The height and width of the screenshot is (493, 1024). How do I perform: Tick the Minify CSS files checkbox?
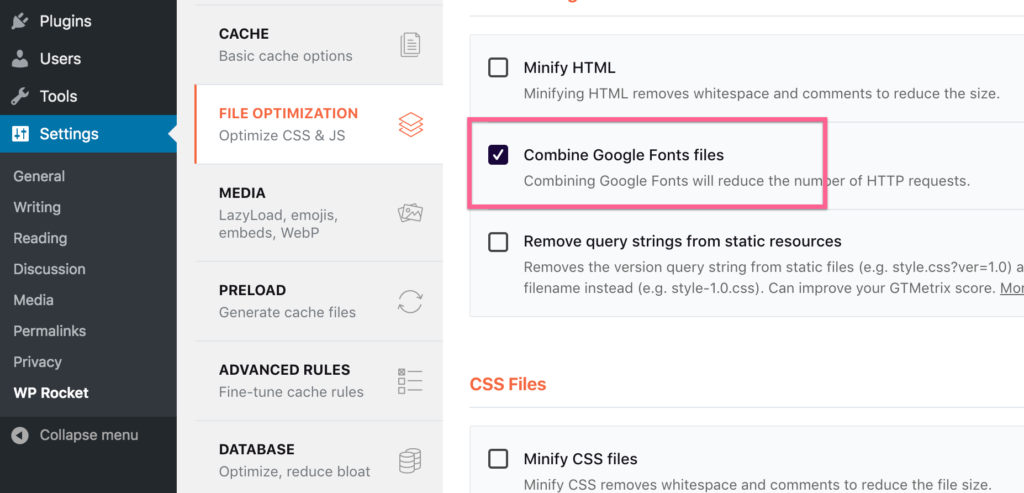(498, 459)
